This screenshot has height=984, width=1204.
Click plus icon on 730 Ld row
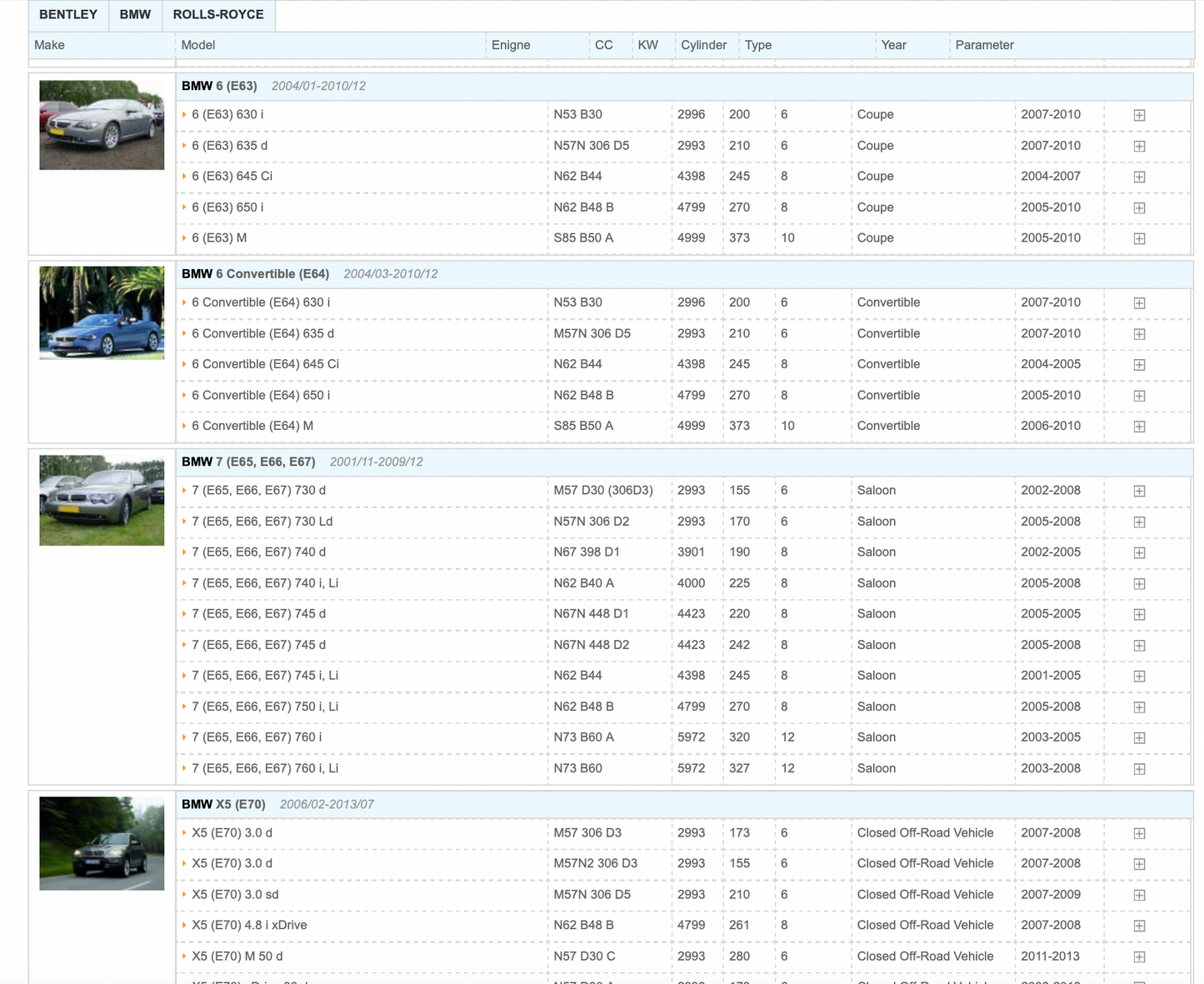pos(1139,522)
